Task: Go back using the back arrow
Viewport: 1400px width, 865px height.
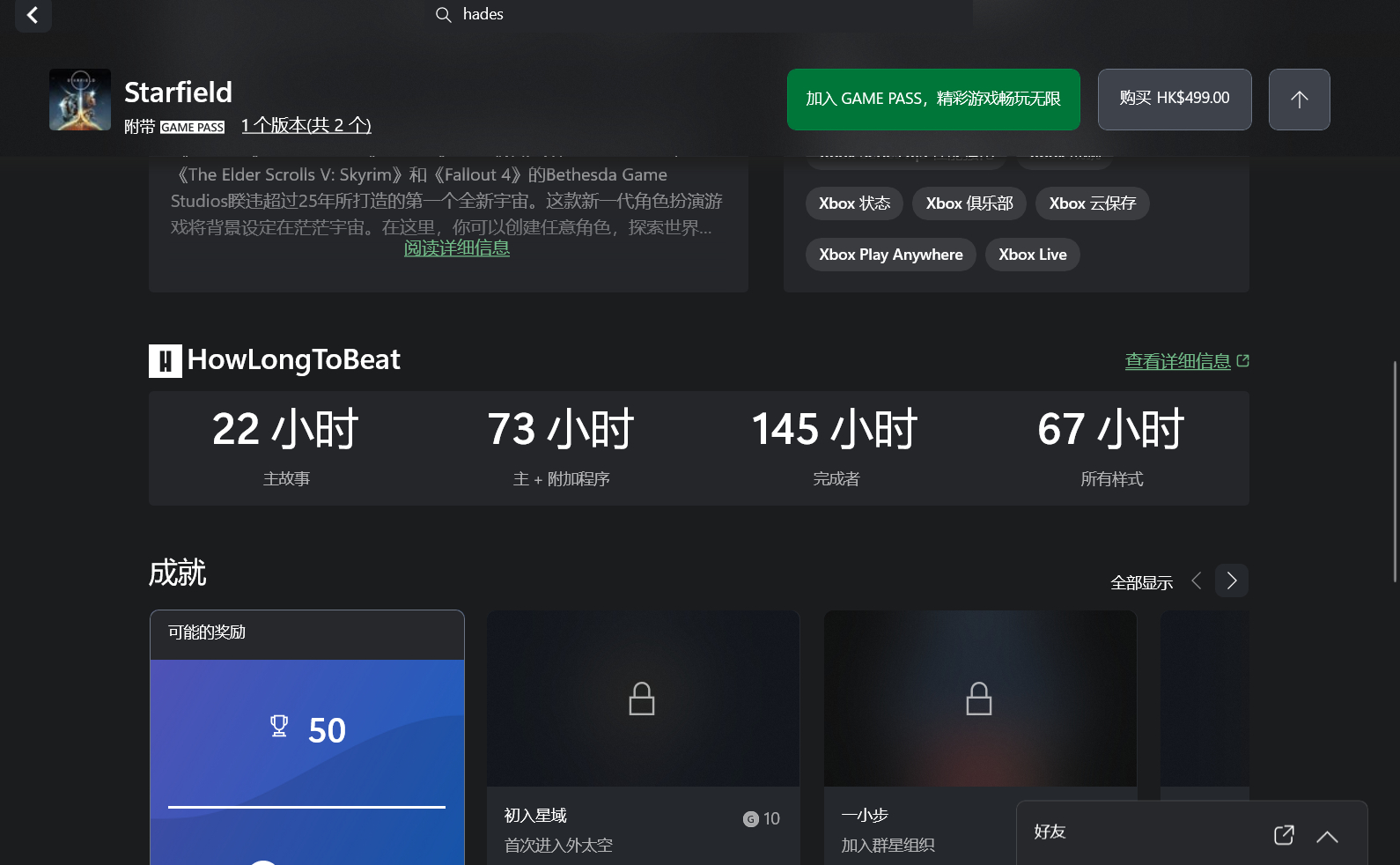Action: (x=33, y=15)
